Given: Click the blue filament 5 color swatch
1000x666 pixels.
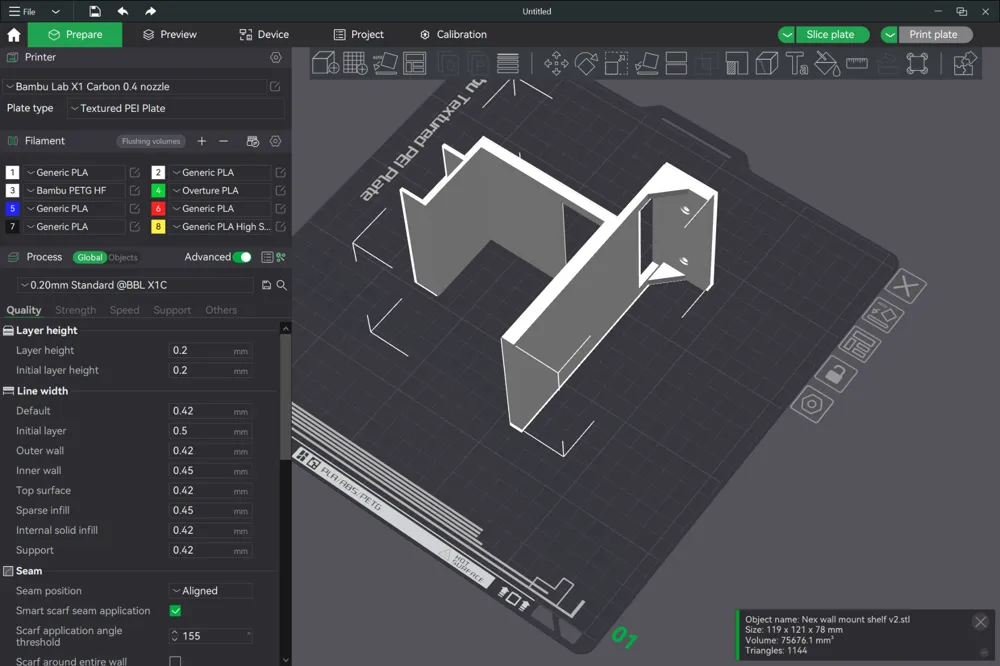Looking at the screenshot, I should (12, 209).
